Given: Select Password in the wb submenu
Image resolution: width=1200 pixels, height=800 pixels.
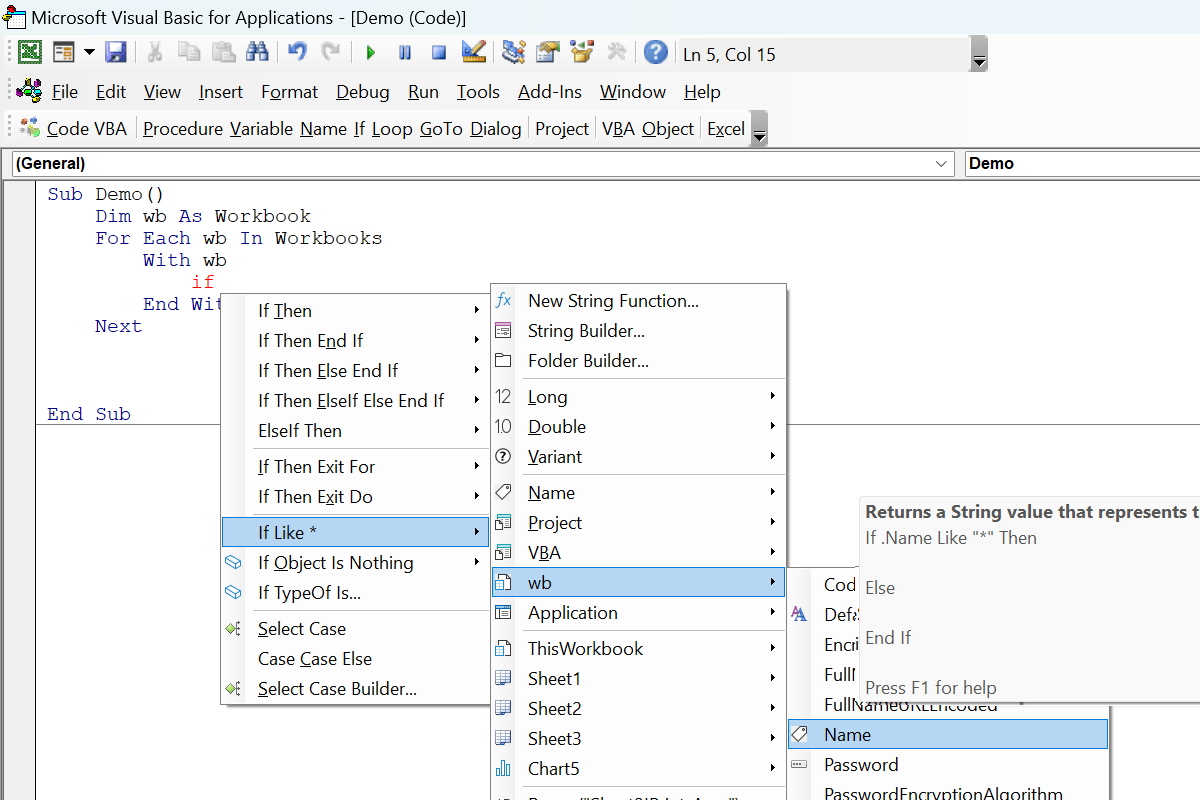Looking at the screenshot, I should 948,765.
